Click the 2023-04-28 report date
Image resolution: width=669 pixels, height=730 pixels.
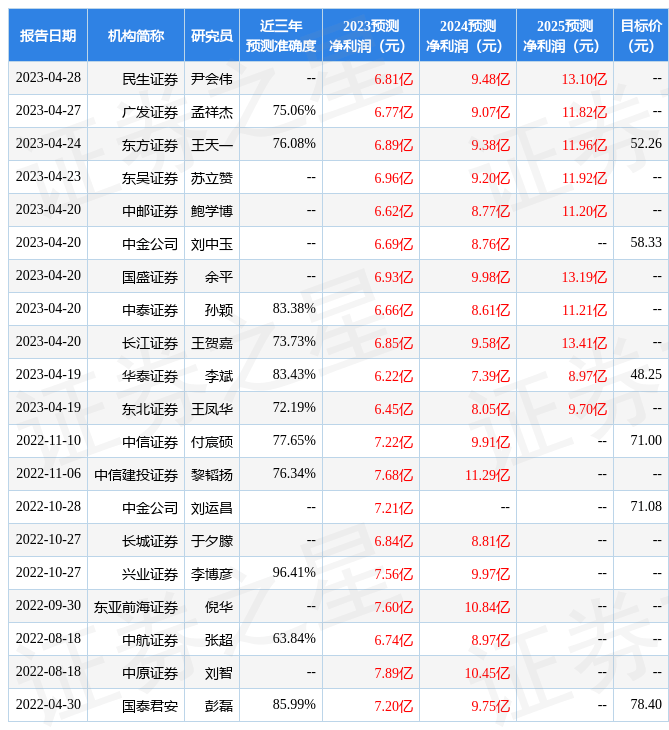click(x=48, y=77)
